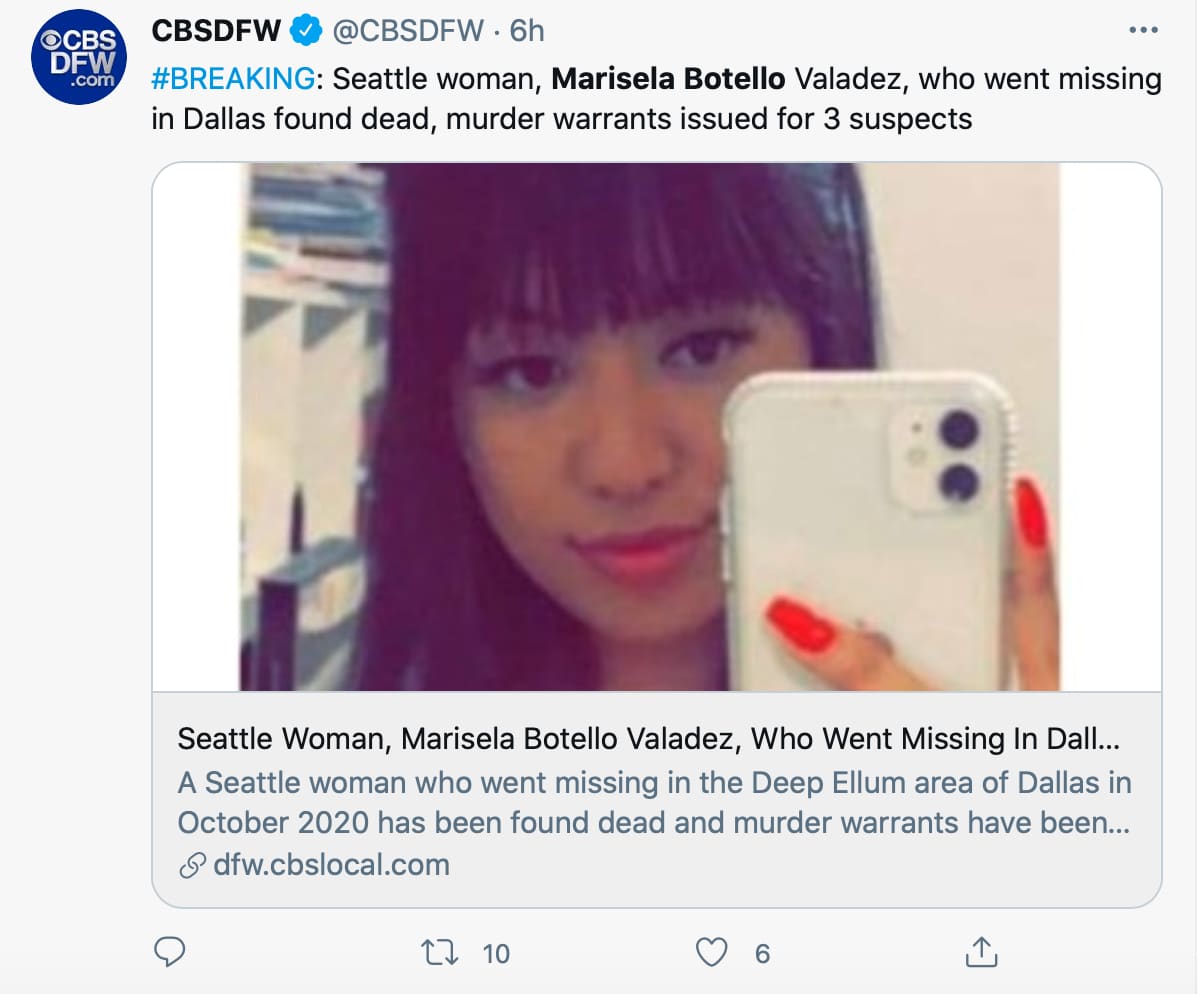This screenshot has height=994, width=1198.
Task: Click the card headline 'Seattle Woman, Marisela Botello Valadez'
Action: coord(648,740)
